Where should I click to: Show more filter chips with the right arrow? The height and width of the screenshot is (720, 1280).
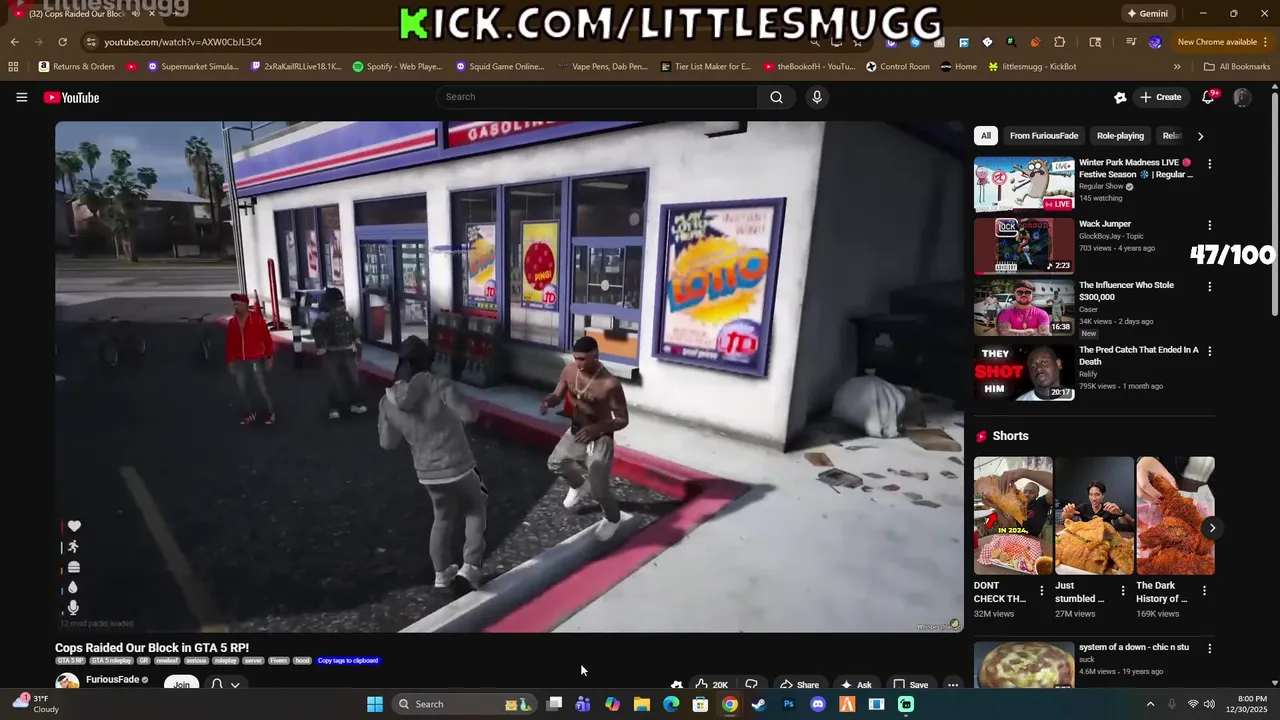coord(1200,136)
